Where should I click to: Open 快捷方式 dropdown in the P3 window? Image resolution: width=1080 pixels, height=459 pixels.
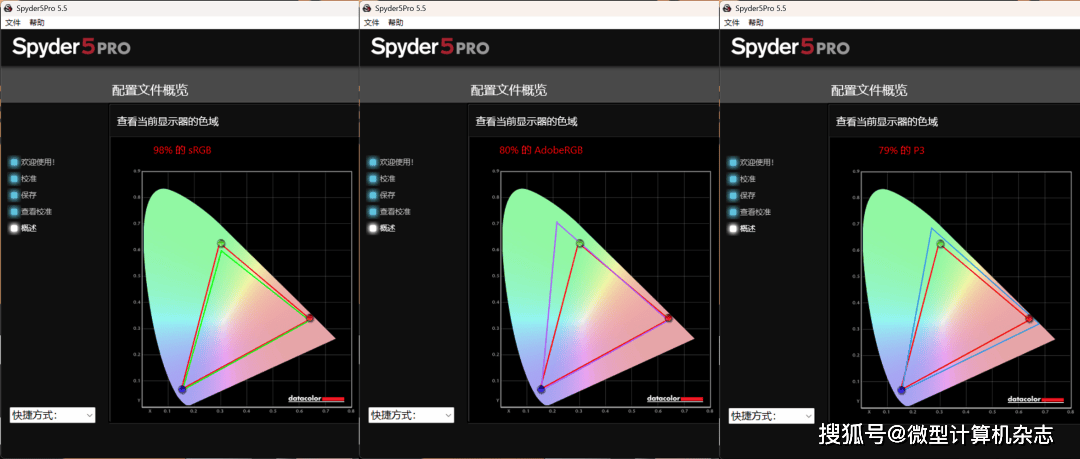click(771, 415)
